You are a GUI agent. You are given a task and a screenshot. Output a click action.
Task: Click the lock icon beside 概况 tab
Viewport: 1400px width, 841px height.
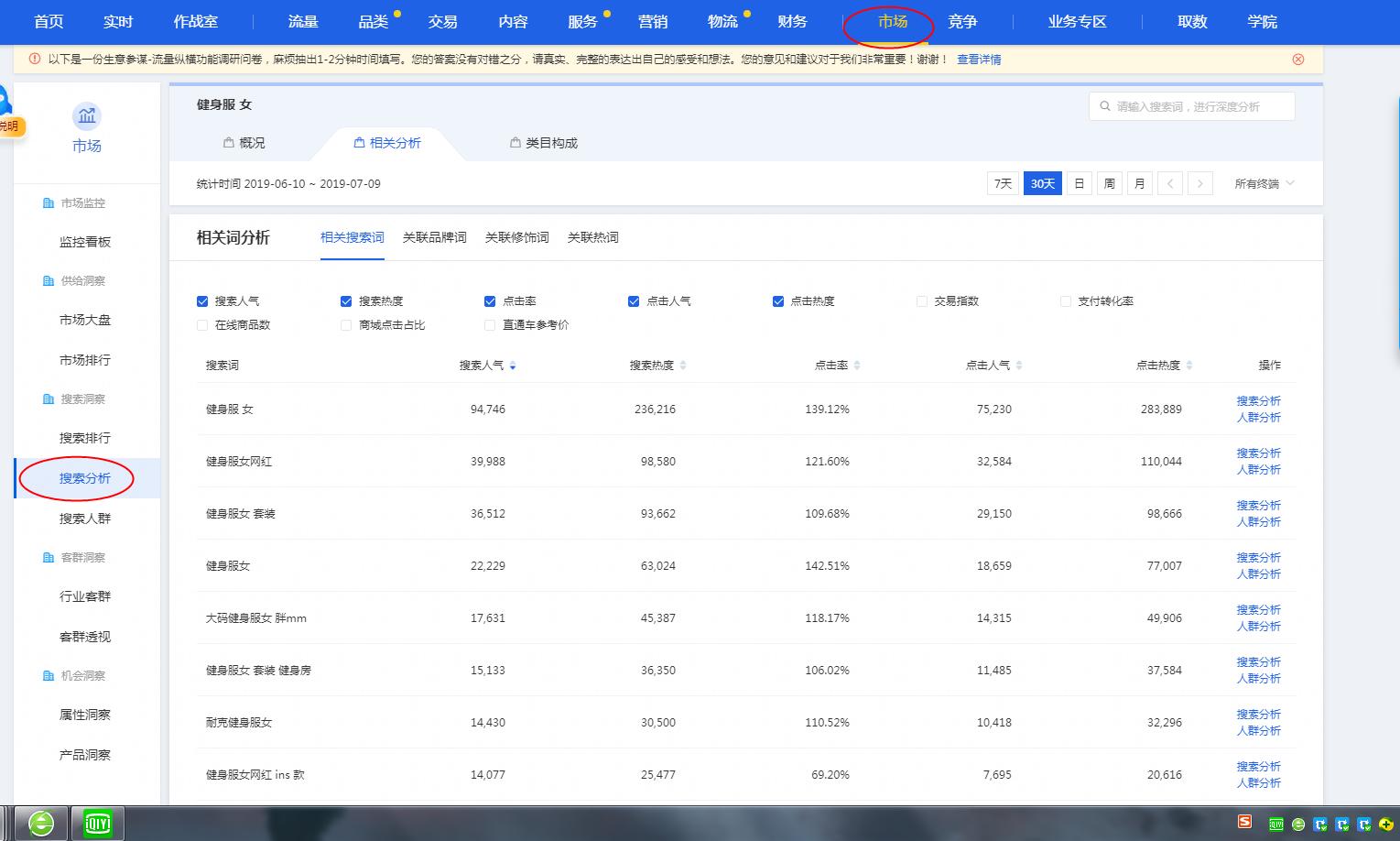(x=227, y=142)
